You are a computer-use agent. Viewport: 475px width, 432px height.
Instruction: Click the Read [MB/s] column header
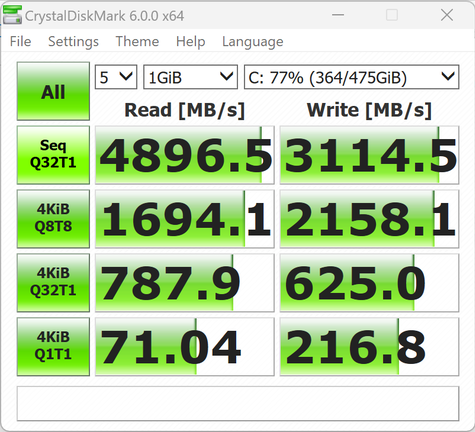pyautogui.click(x=185, y=110)
